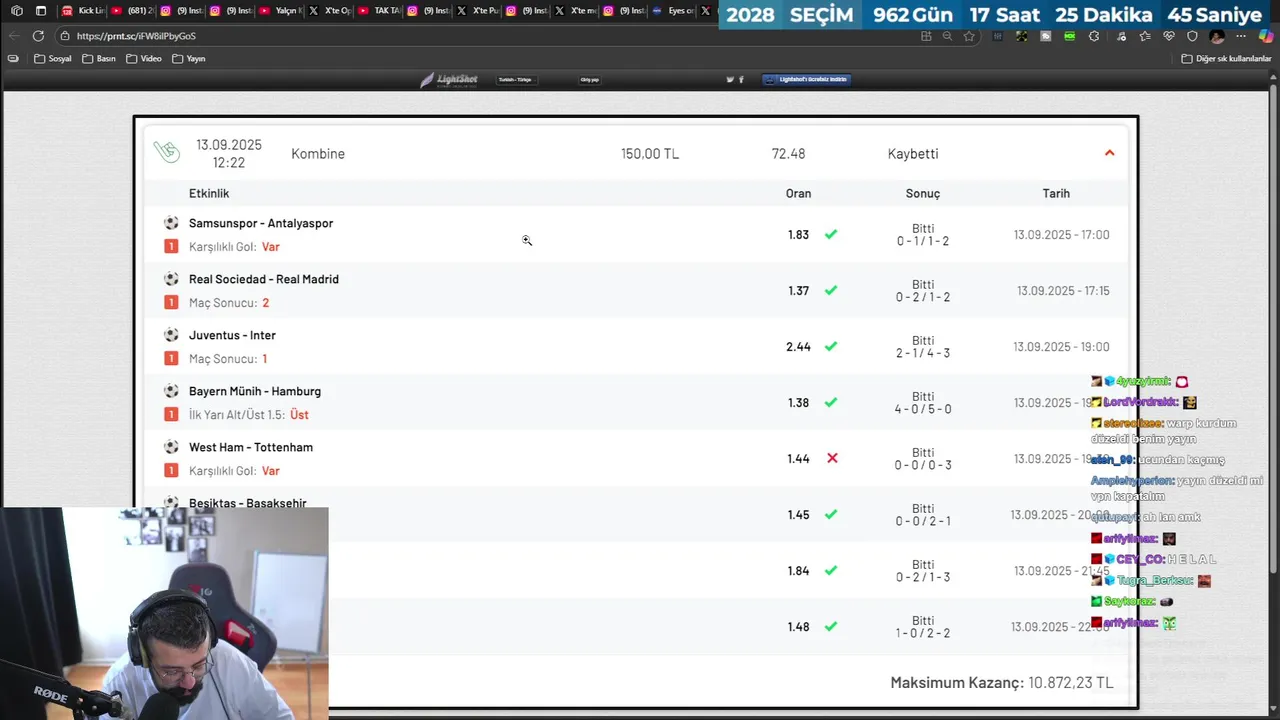Open Basın bookmarks folder

click(x=99, y=58)
